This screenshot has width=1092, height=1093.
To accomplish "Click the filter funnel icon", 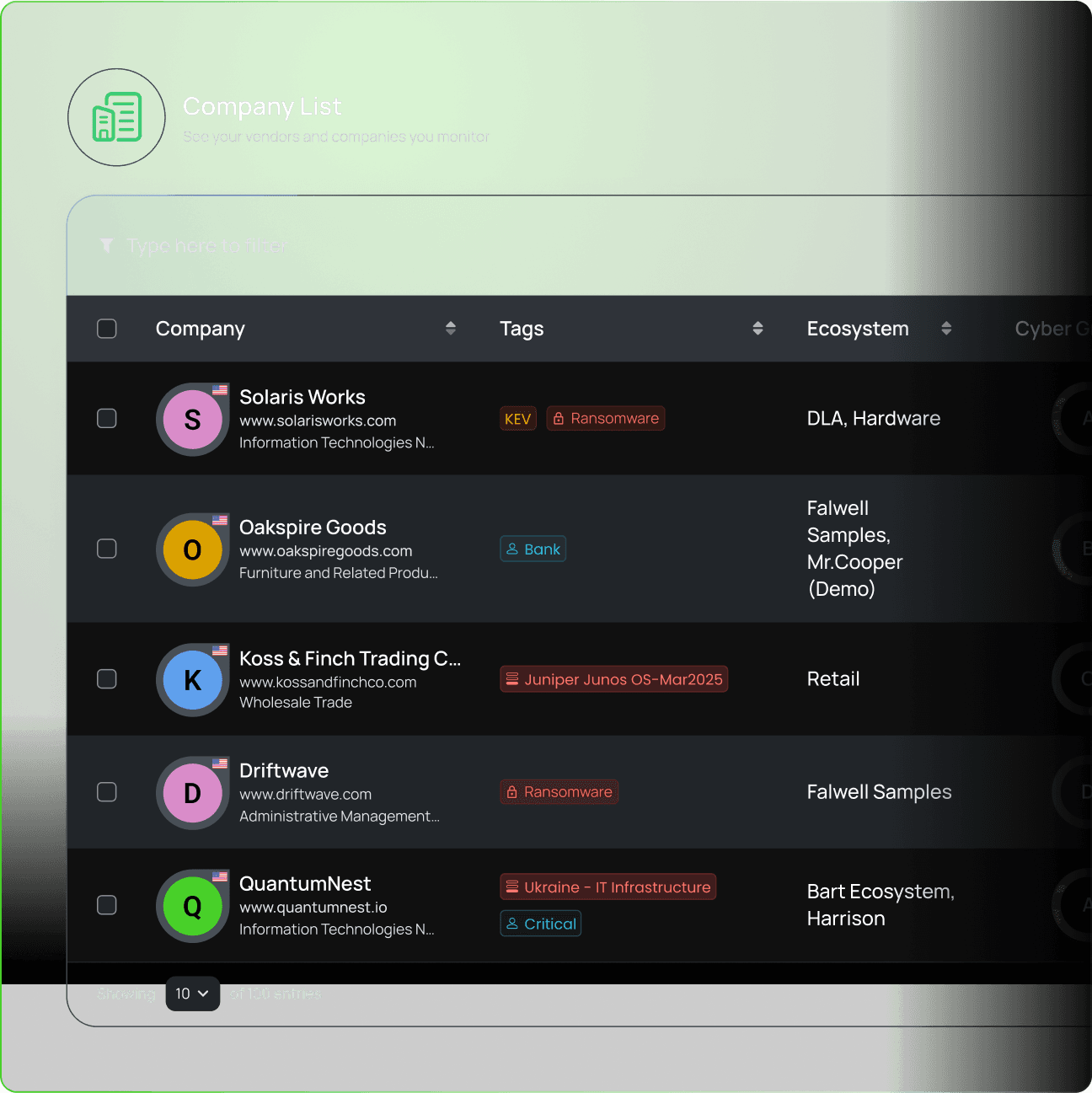I will click(106, 245).
